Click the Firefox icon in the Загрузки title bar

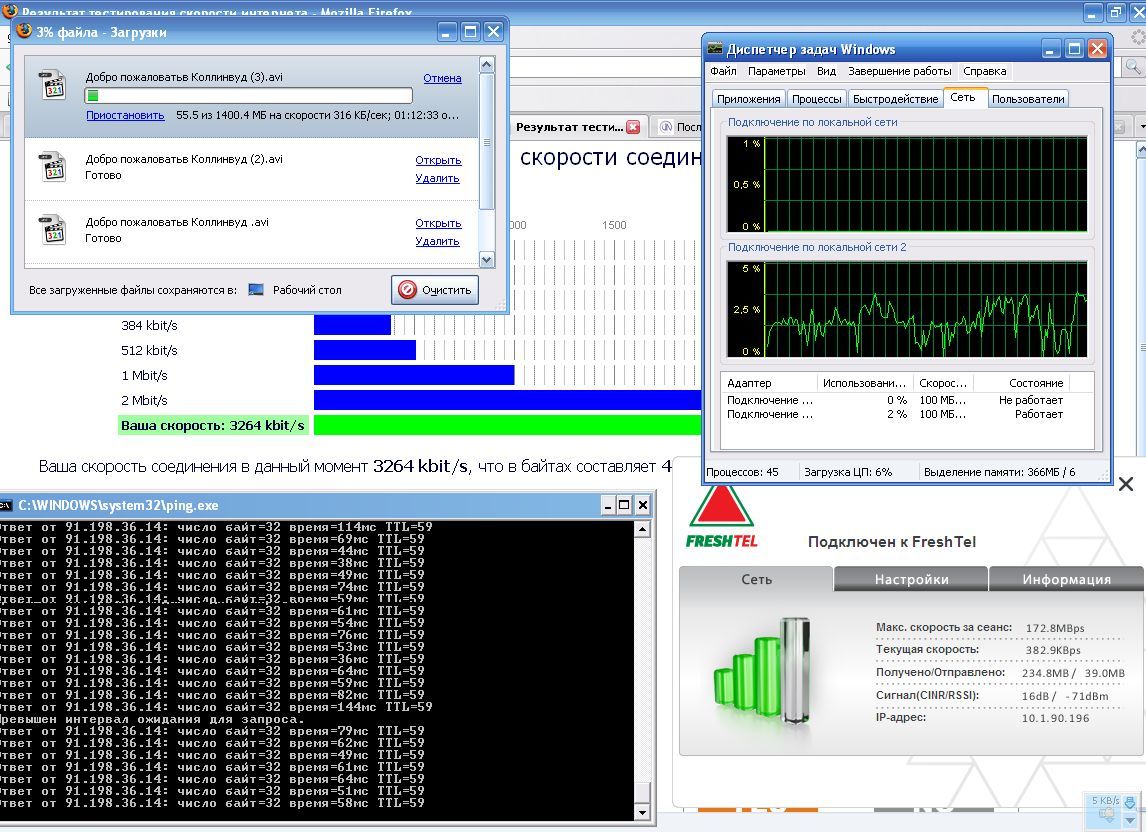24,31
